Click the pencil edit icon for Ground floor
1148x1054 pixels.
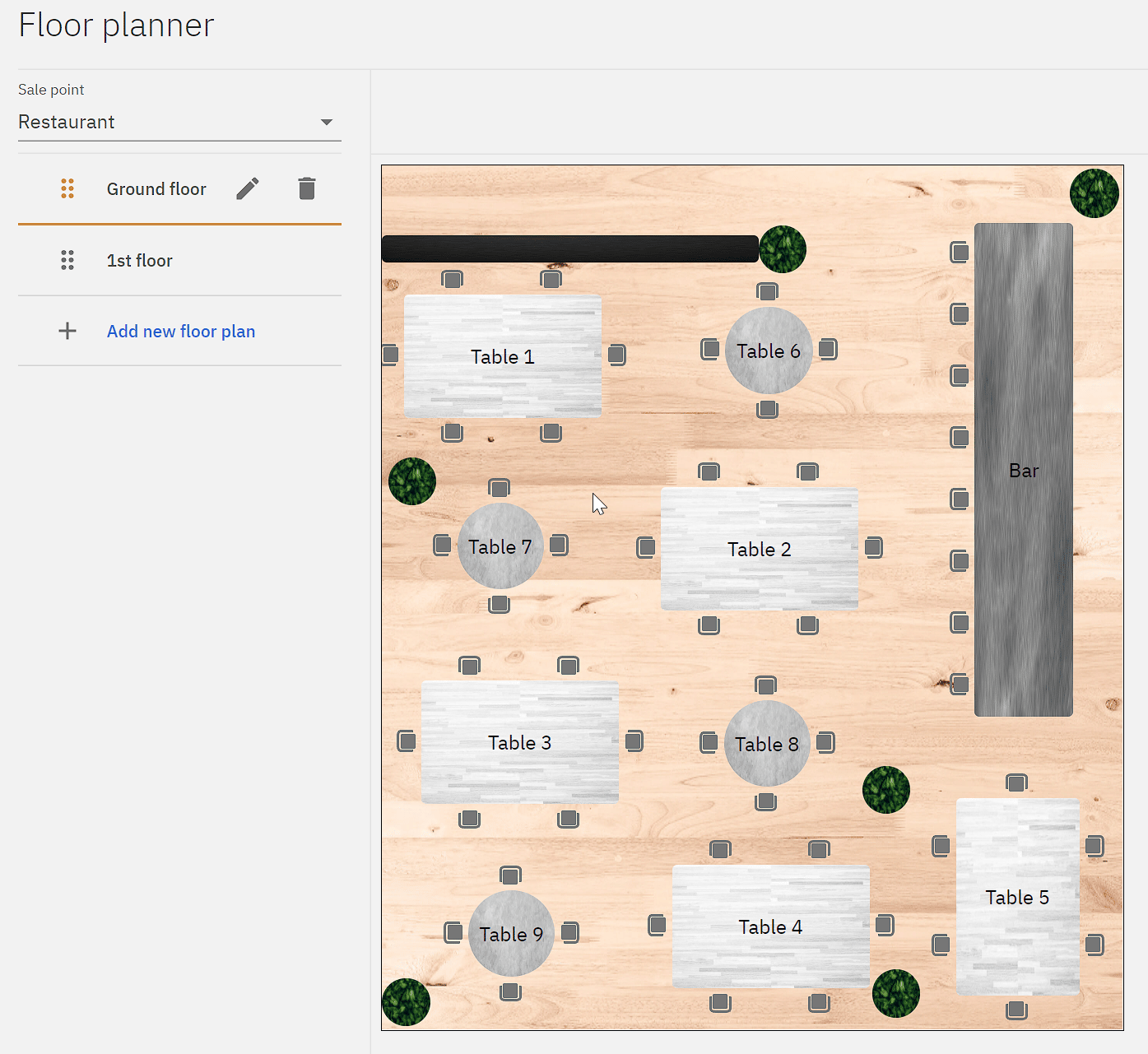248,189
